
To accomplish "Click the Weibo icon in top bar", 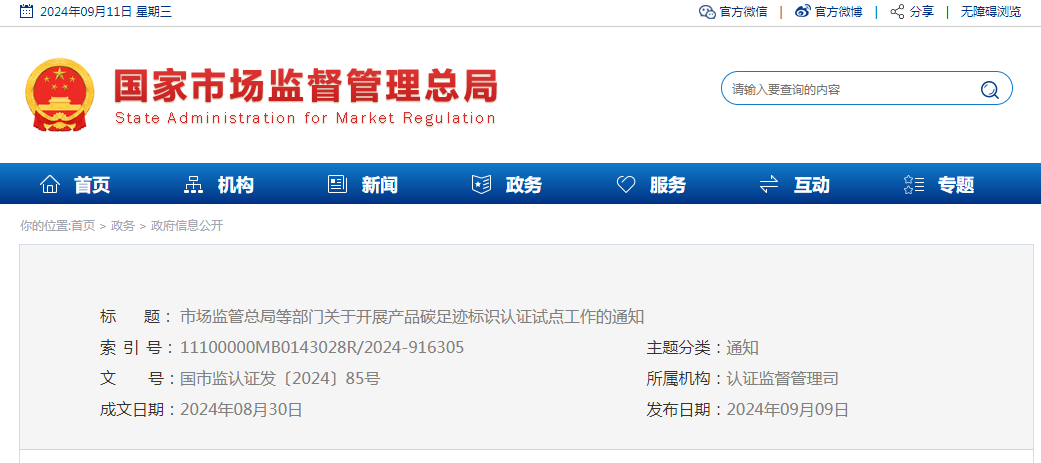I will (x=803, y=11).
